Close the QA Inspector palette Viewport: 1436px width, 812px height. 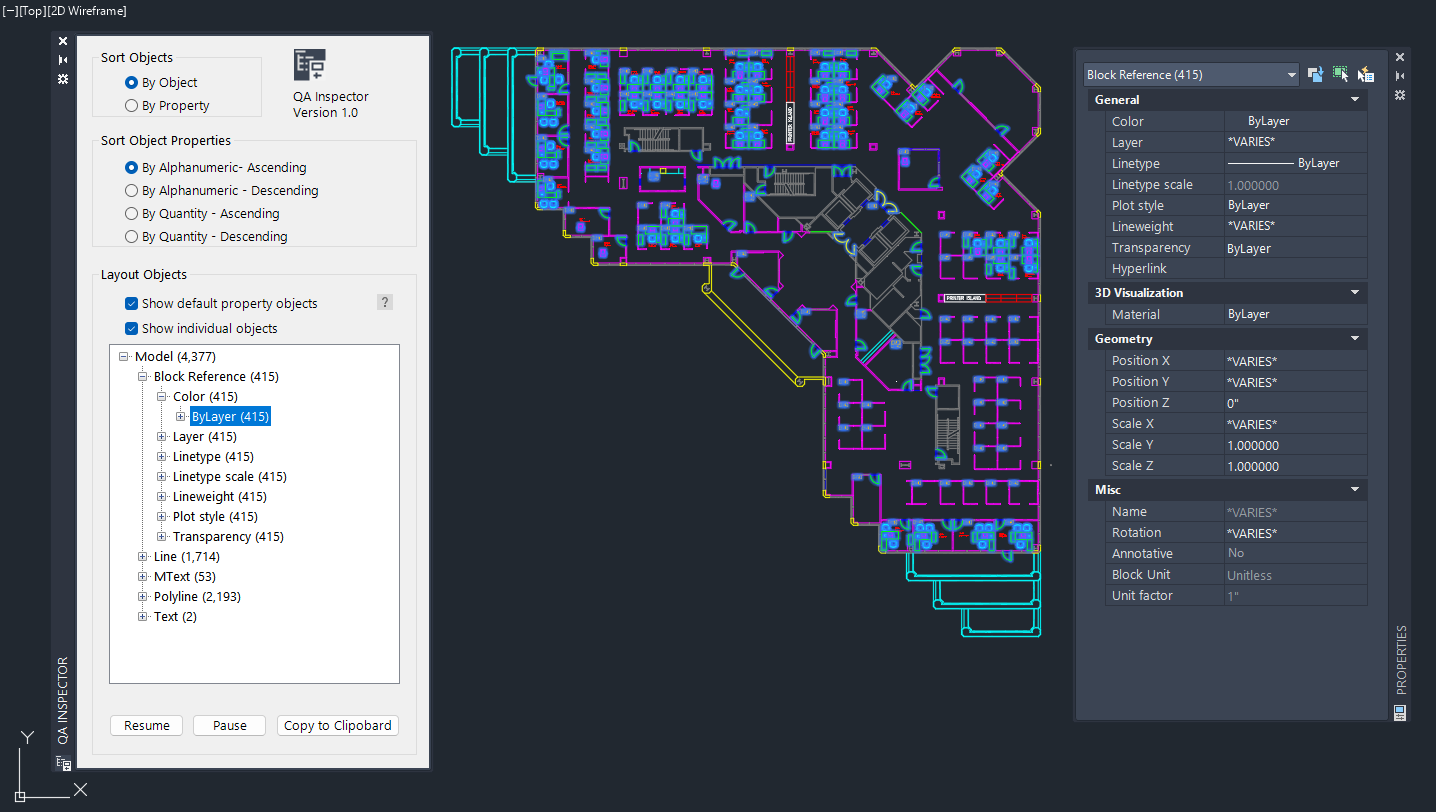click(63, 41)
